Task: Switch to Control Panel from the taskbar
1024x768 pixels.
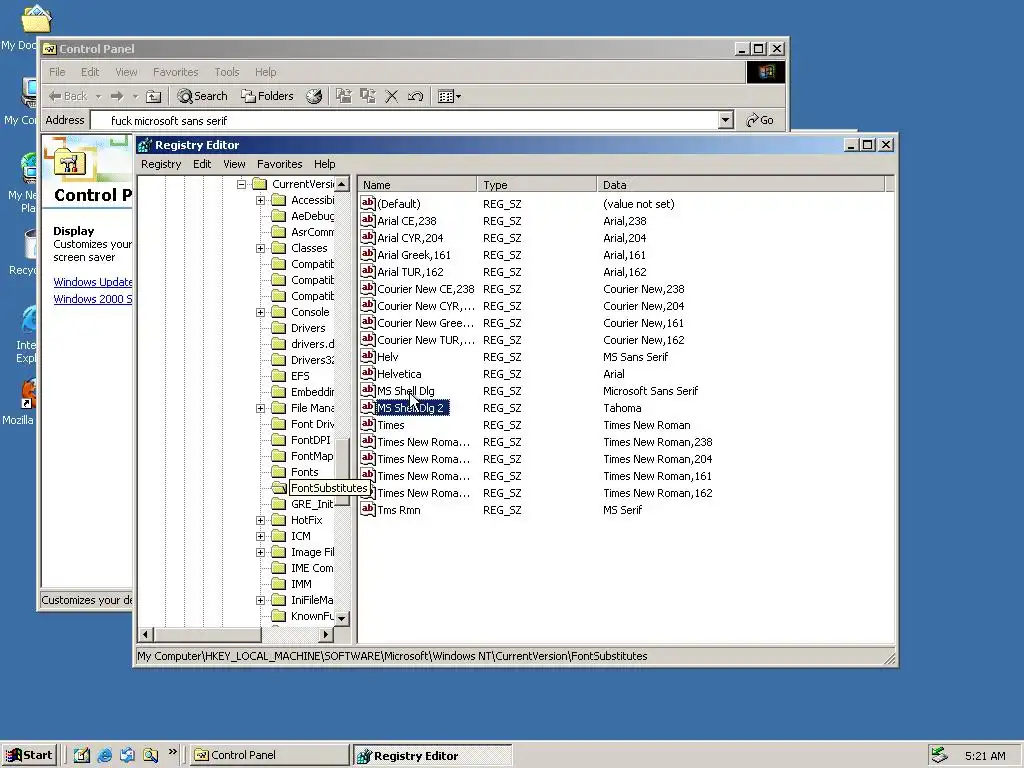Action: click(270, 755)
